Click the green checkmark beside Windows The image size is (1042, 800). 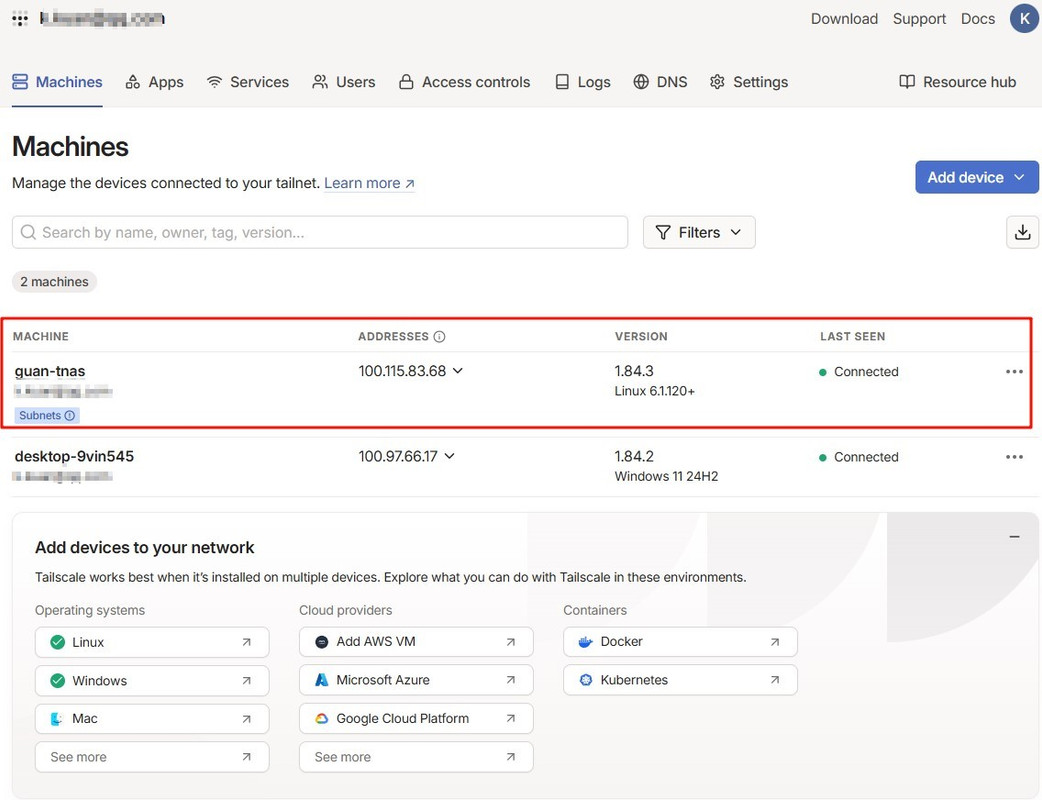[58, 680]
